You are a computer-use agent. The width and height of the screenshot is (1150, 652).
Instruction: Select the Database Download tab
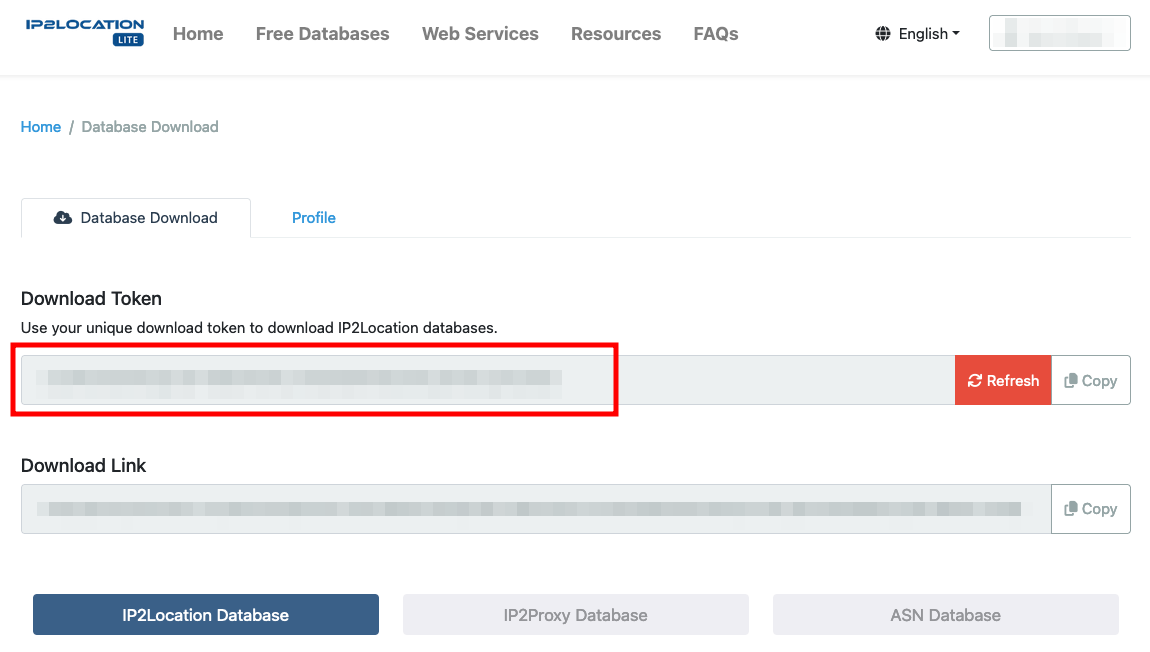[135, 217]
